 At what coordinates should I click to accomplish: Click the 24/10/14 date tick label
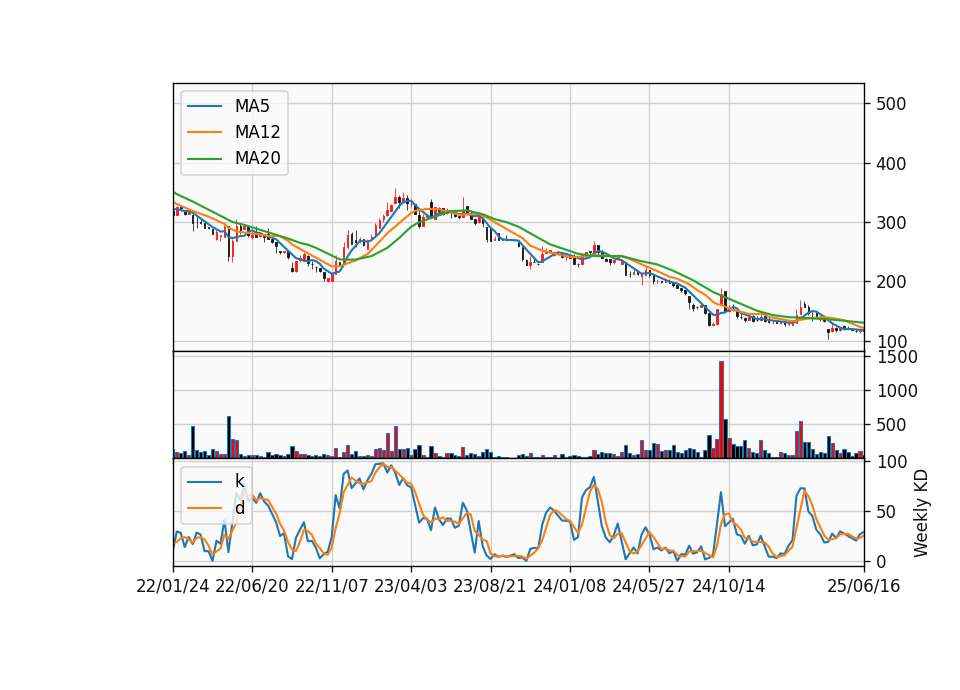[729, 586]
